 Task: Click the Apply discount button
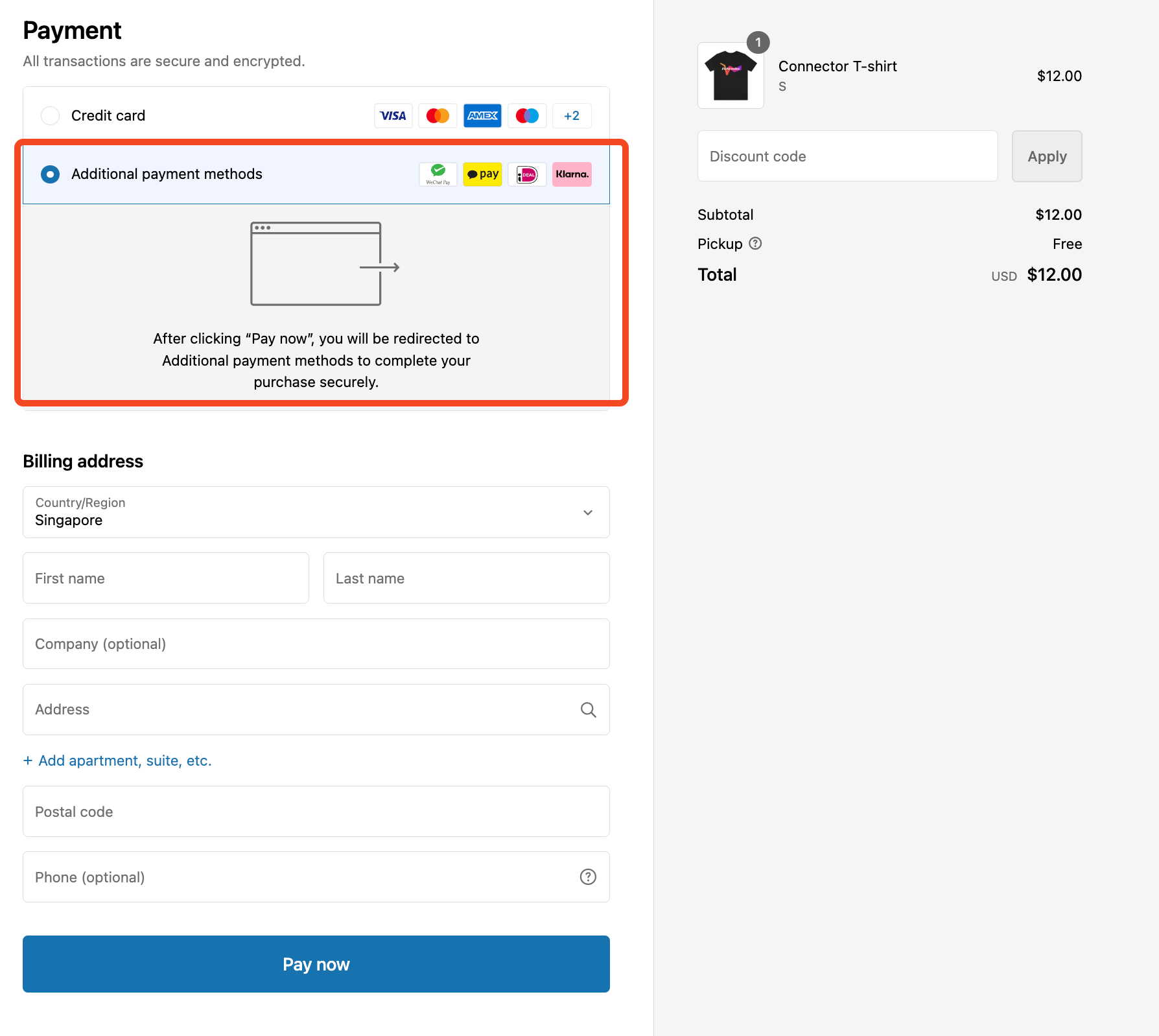pyautogui.click(x=1047, y=156)
